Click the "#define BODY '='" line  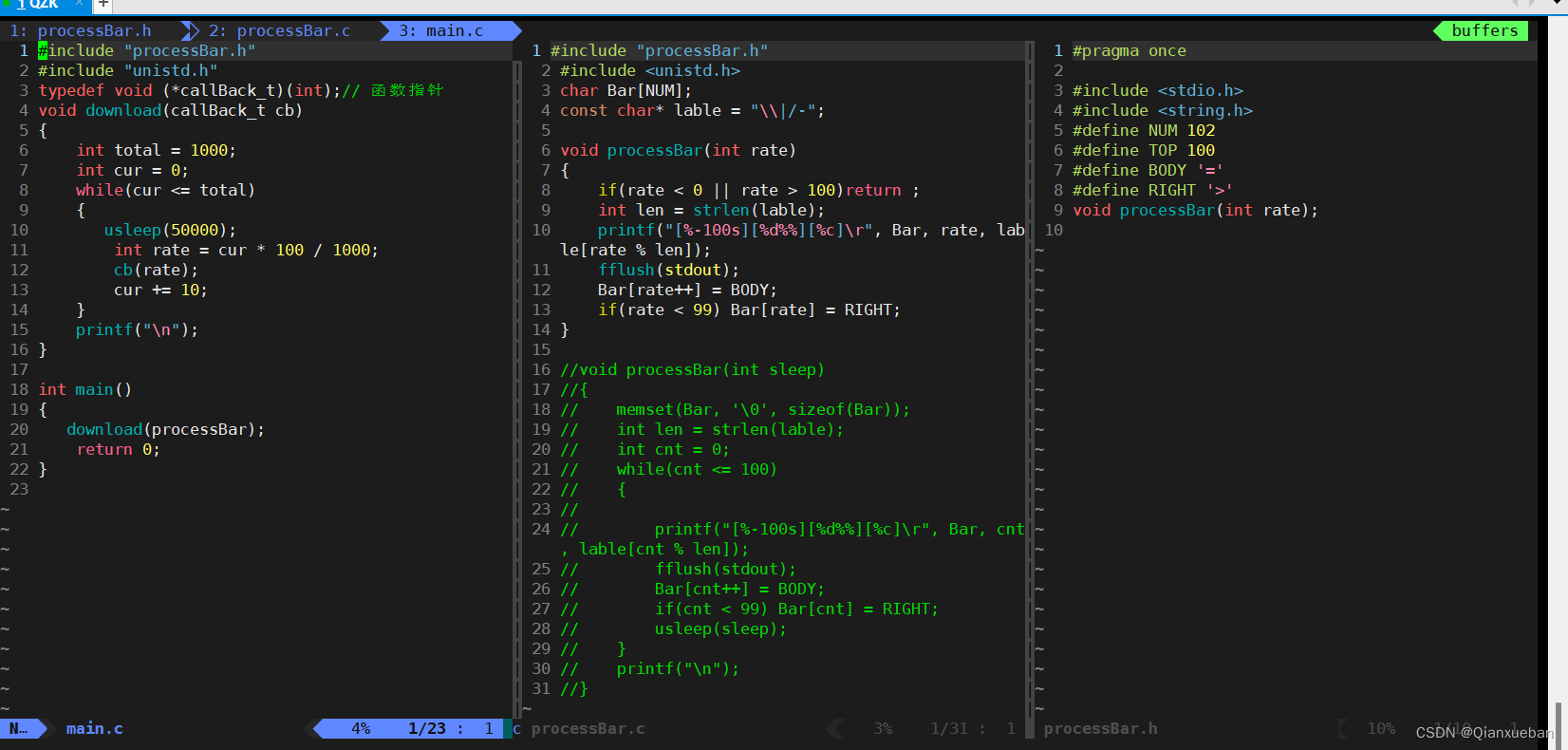click(x=1148, y=170)
